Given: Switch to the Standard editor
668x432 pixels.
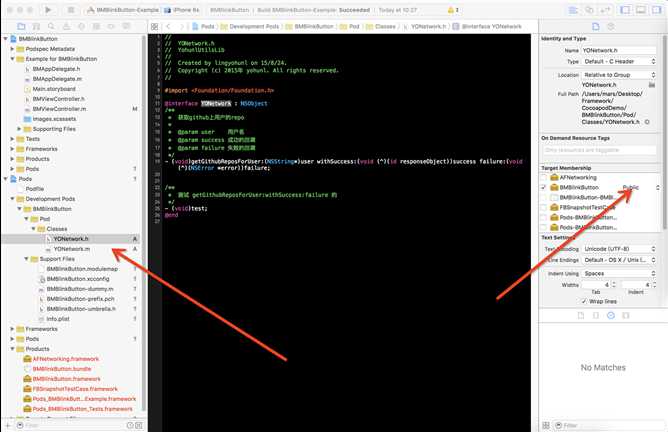Looking at the screenshot, I should point(573,10).
